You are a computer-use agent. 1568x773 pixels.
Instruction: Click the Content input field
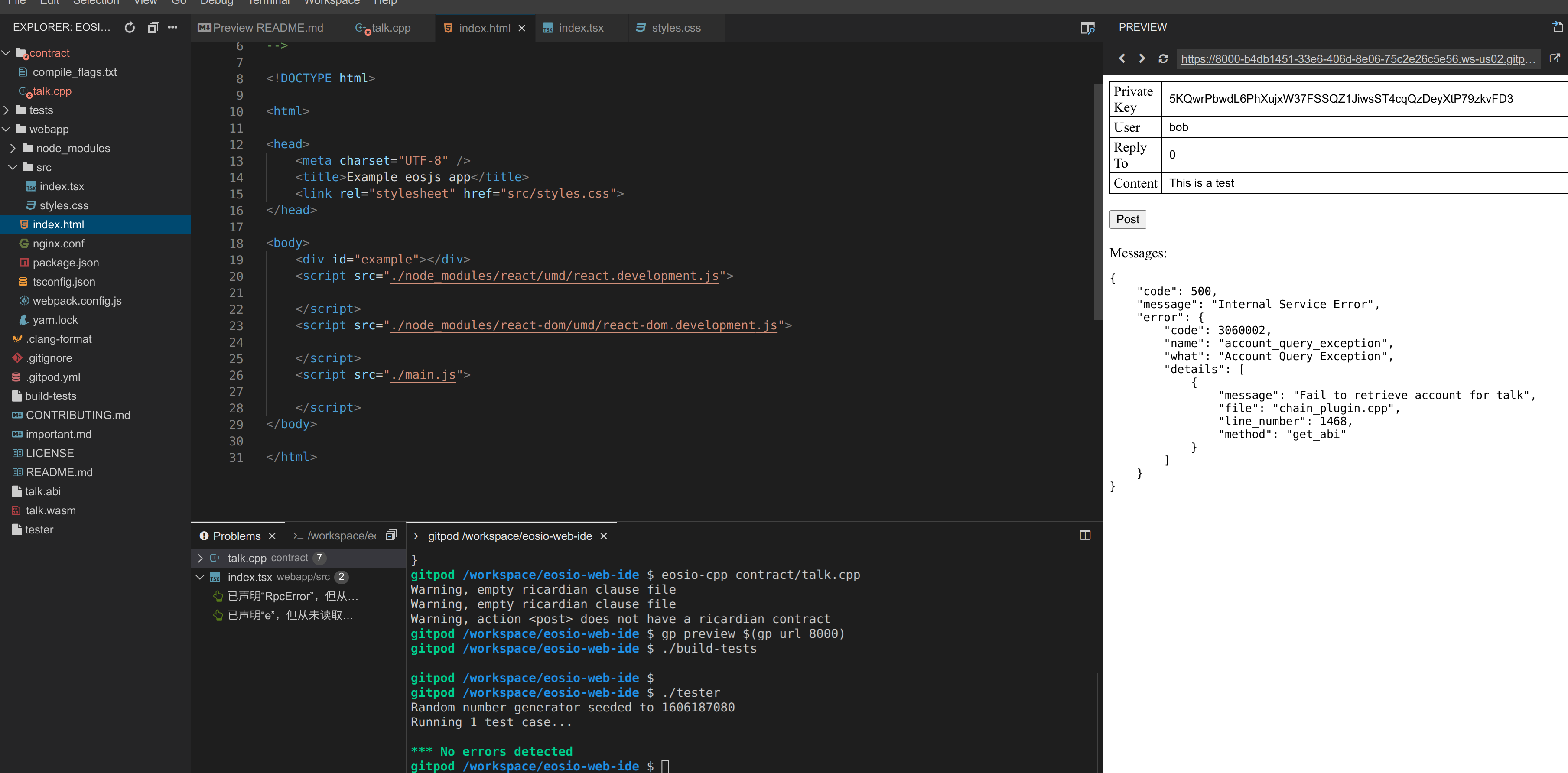coord(1366,183)
